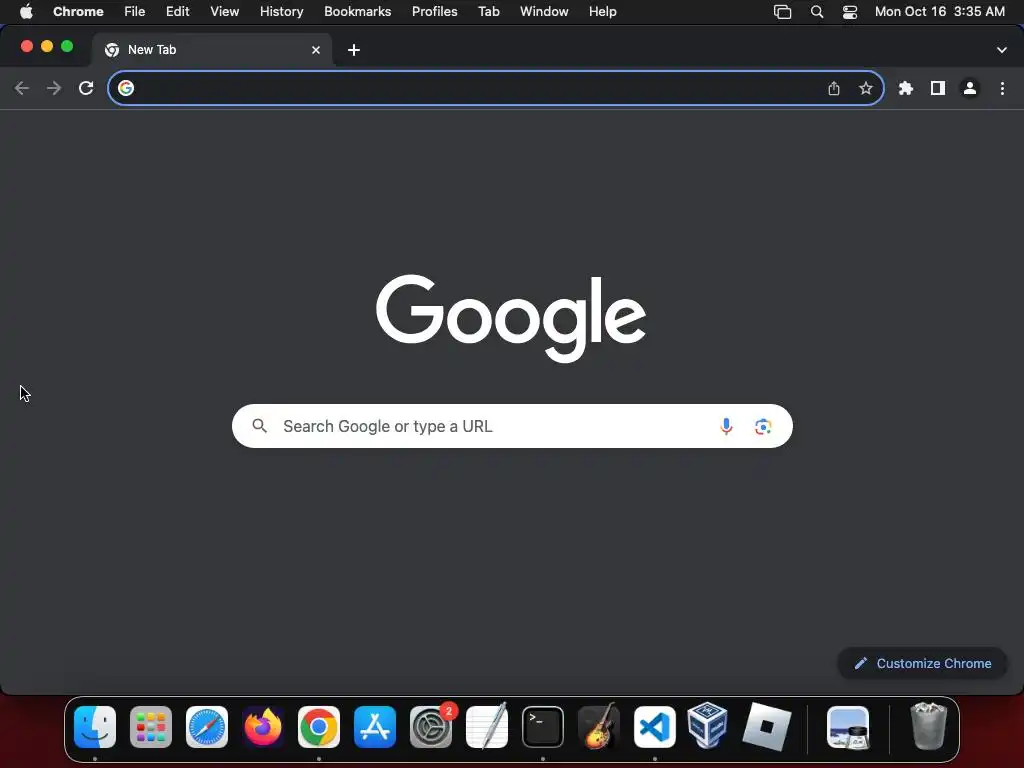
Task: Open the File menu
Action: 135,12
